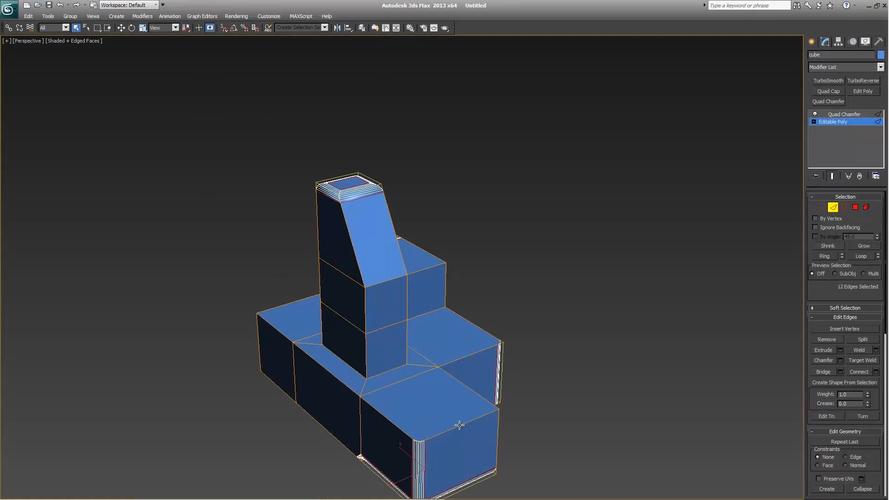Activate the Select and Uniform Scale tool
Screen dimensions: 889x500
coord(143,28)
